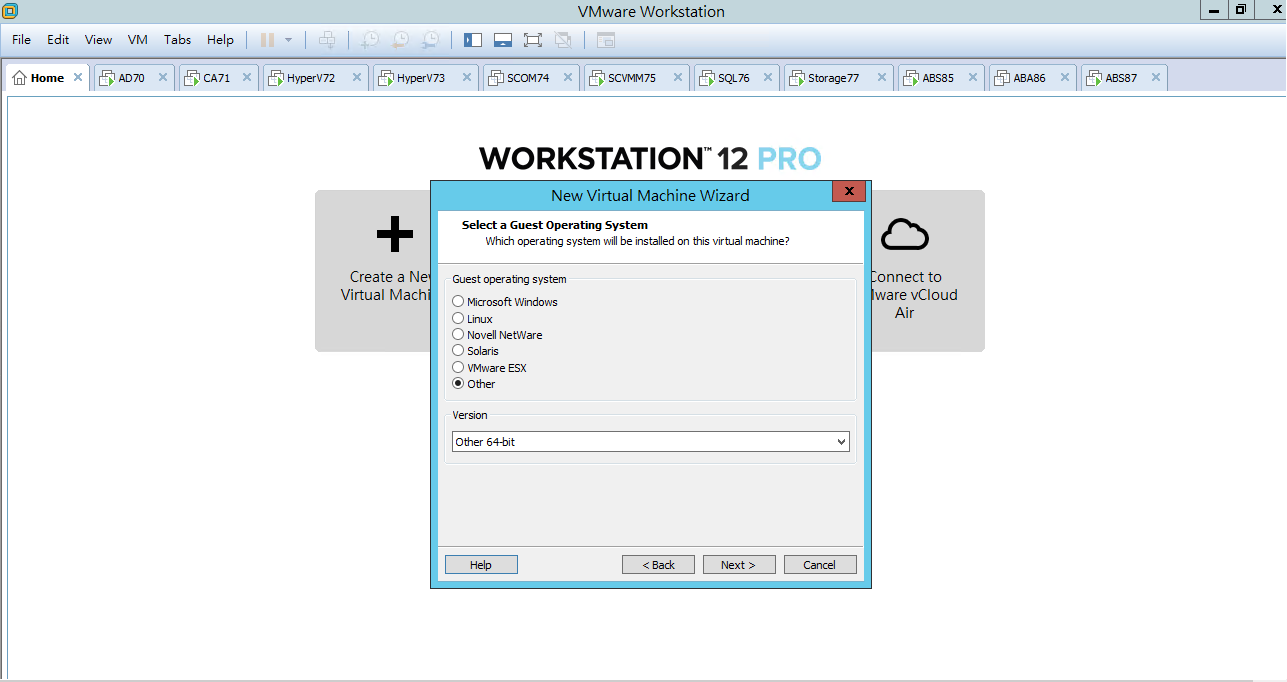Switch to the CA71 tab
This screenshot has width=1287, height=682.
click(217, 78)
